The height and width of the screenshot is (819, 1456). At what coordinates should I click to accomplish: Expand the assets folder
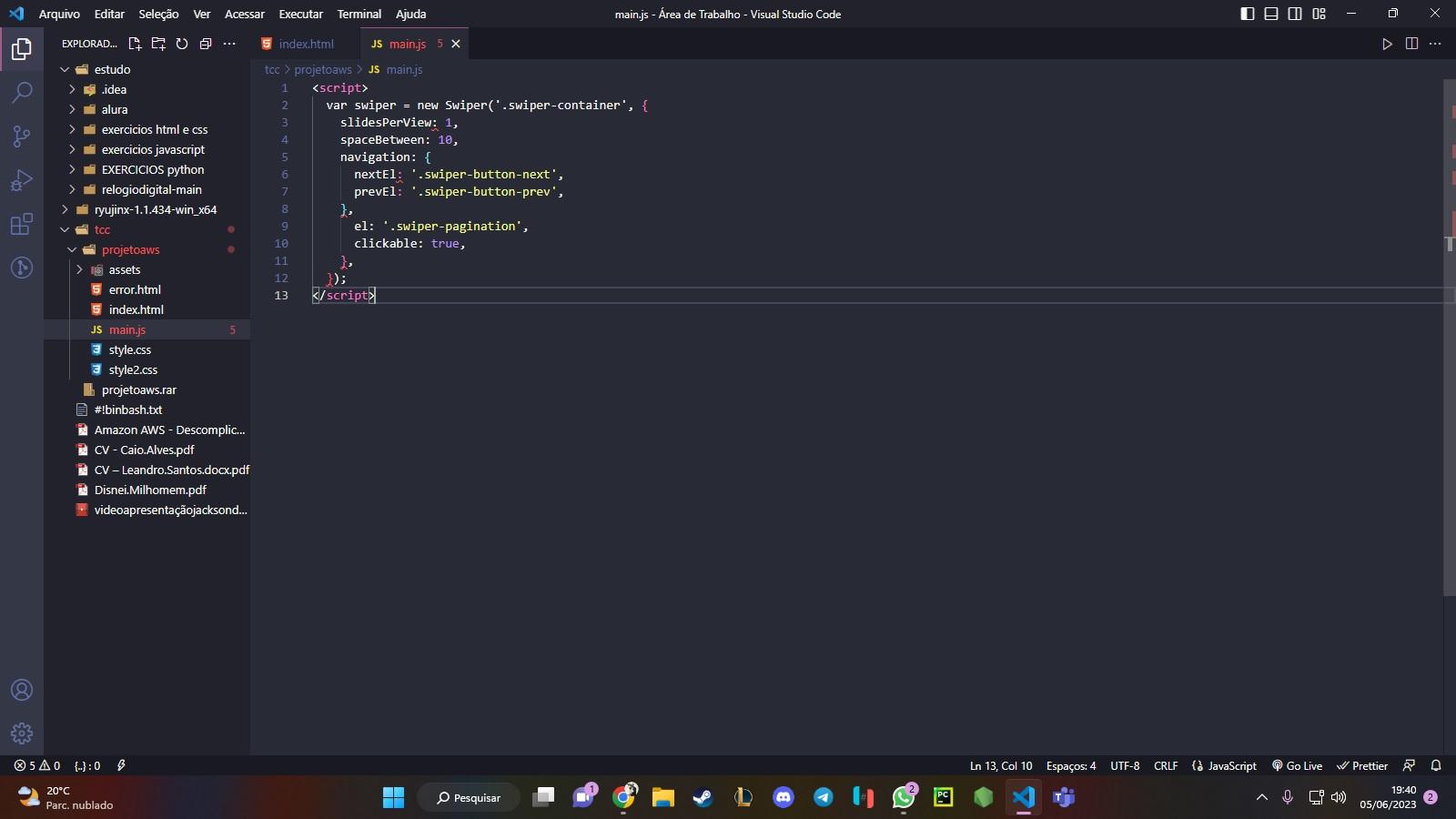tap(125, 269)
